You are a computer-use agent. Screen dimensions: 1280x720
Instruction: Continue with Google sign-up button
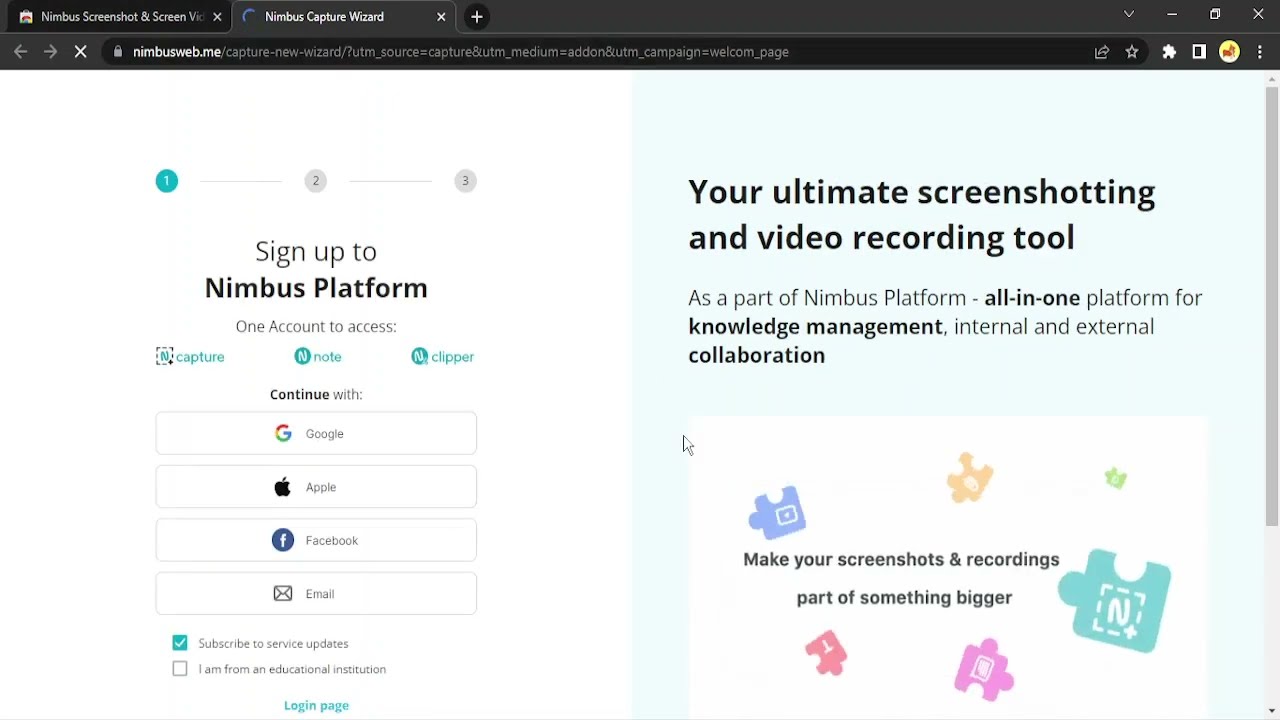pos(316,433)
